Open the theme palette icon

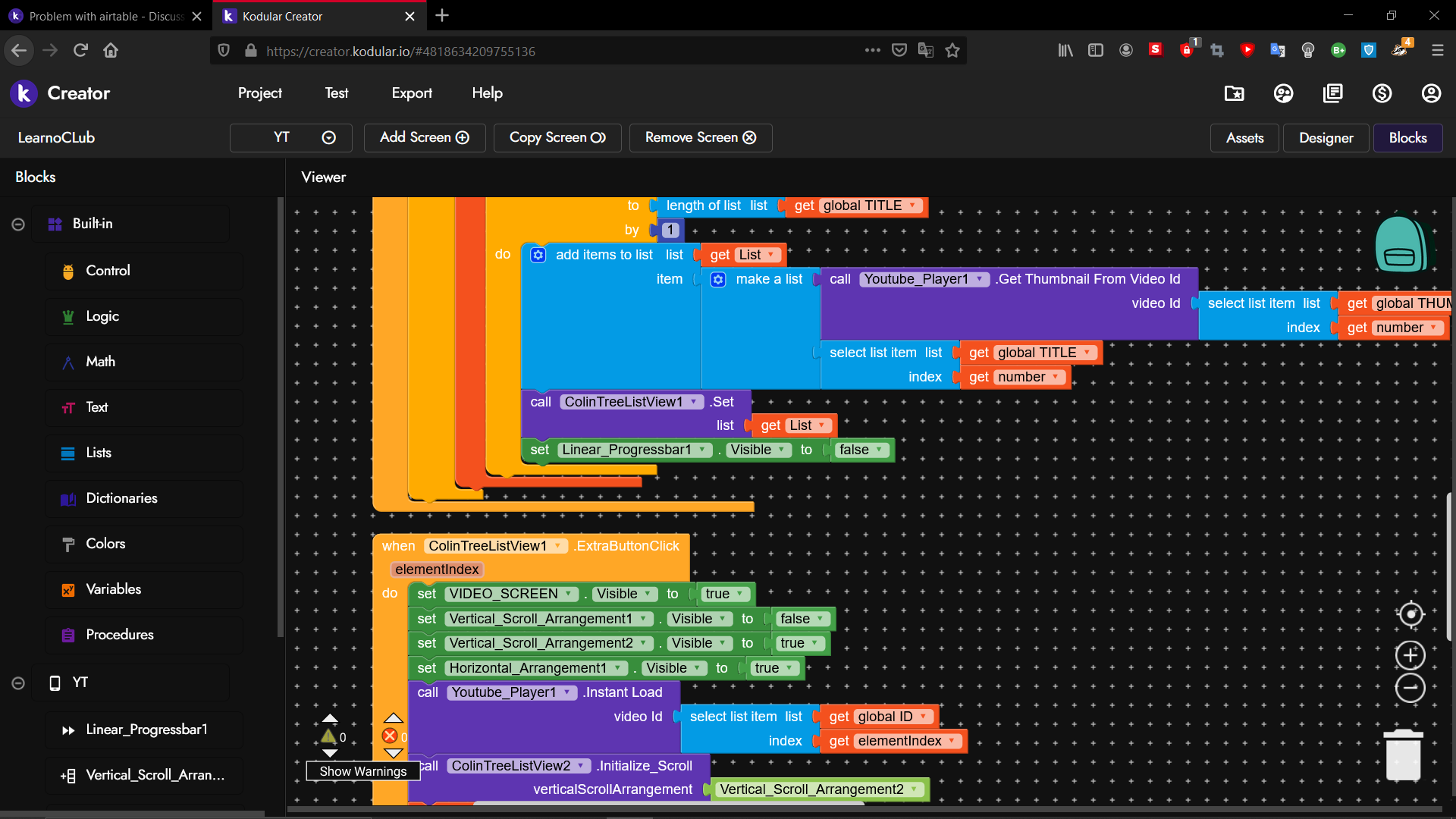(x=1283, y=93)
